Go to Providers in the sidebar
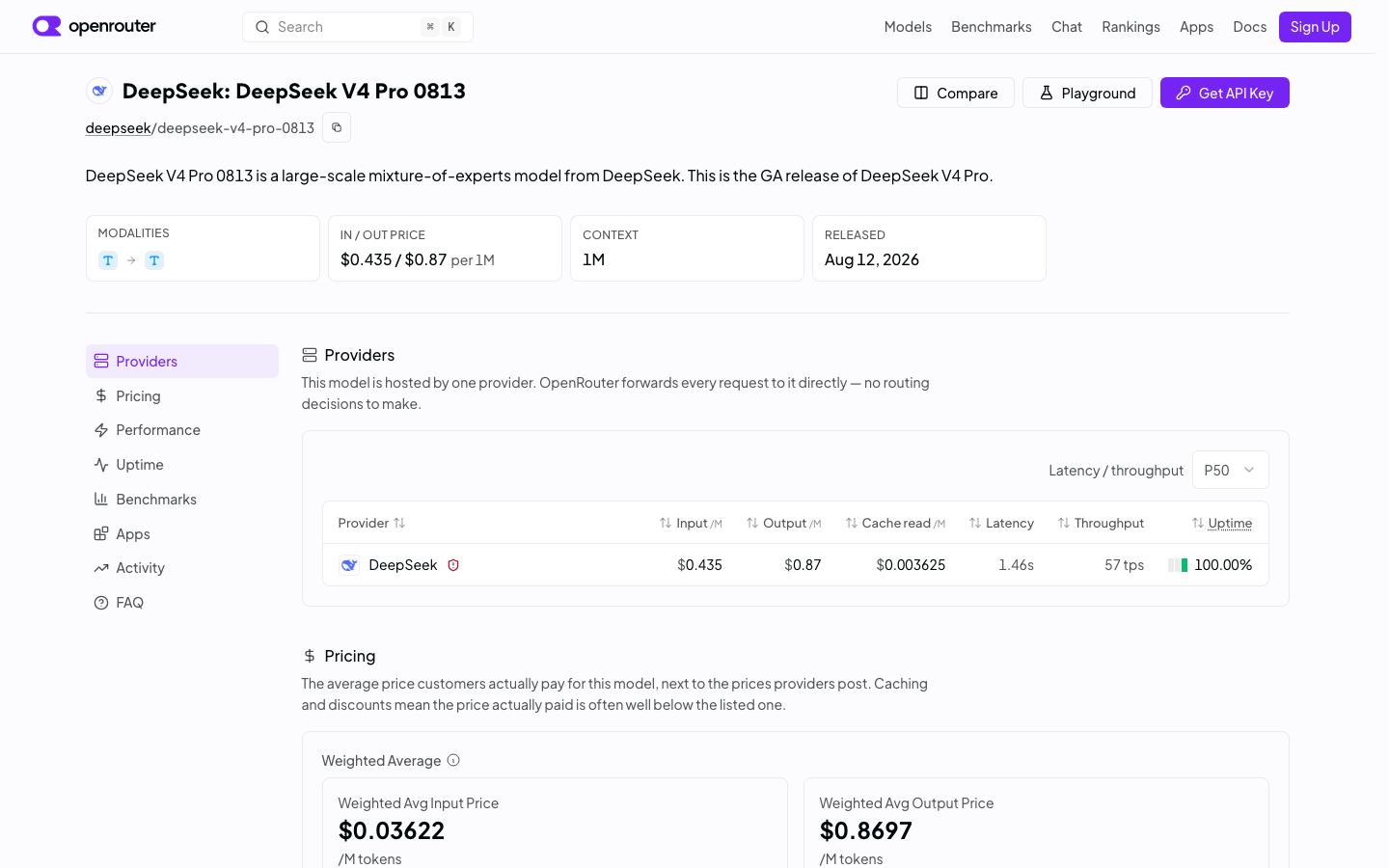This screenshot has height=868, width=1389. [x=182, y=361]
